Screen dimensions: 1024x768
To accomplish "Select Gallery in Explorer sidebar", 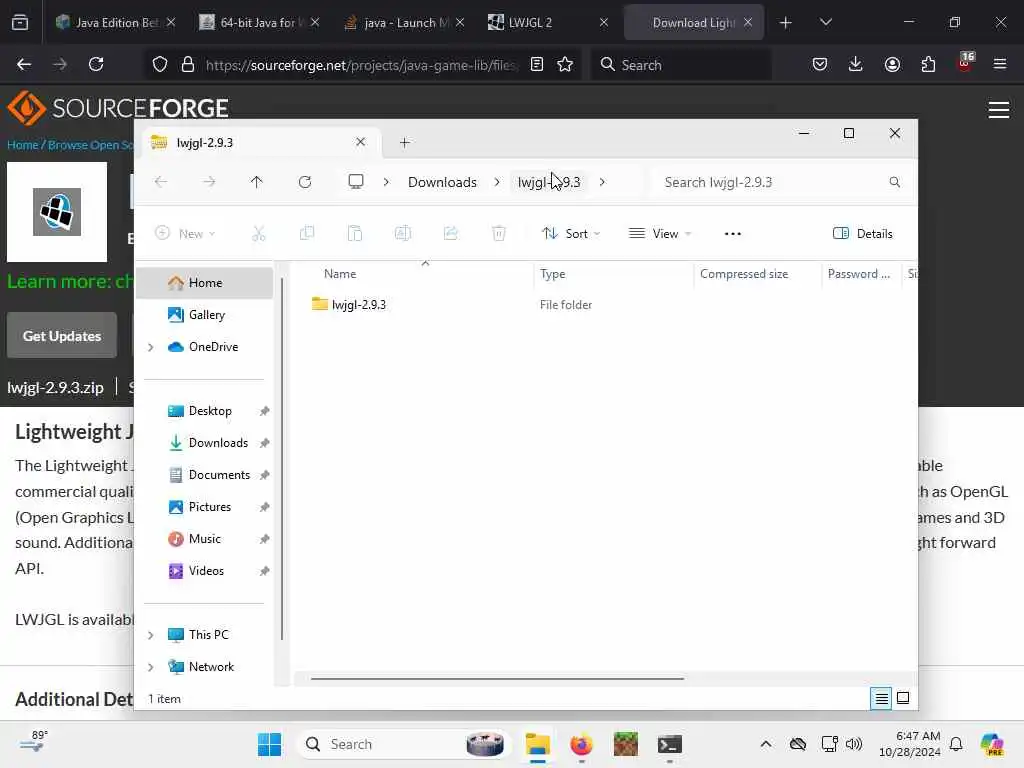I will pyautogui.click(x=206, y=315).
